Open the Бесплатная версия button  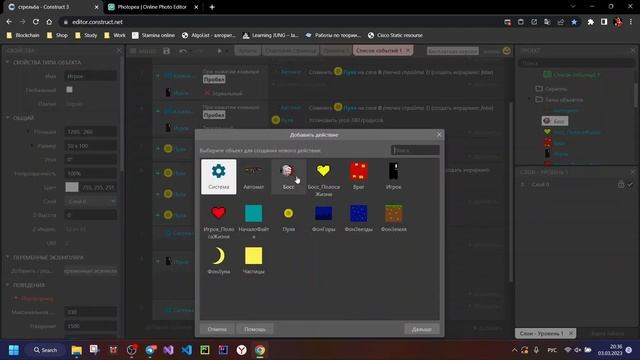(x=452, y=51)
